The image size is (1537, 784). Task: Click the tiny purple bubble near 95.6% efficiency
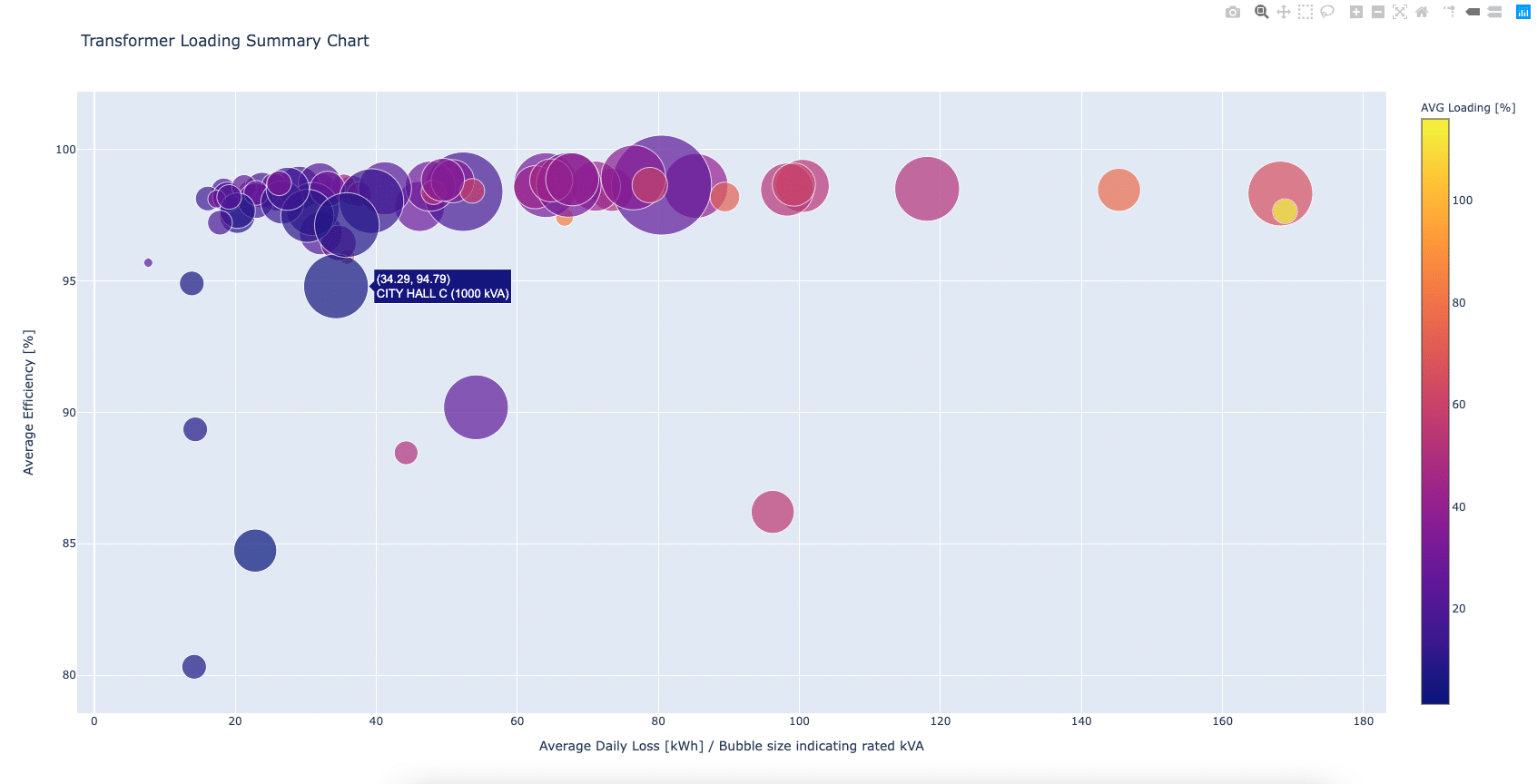click(148, 263)
